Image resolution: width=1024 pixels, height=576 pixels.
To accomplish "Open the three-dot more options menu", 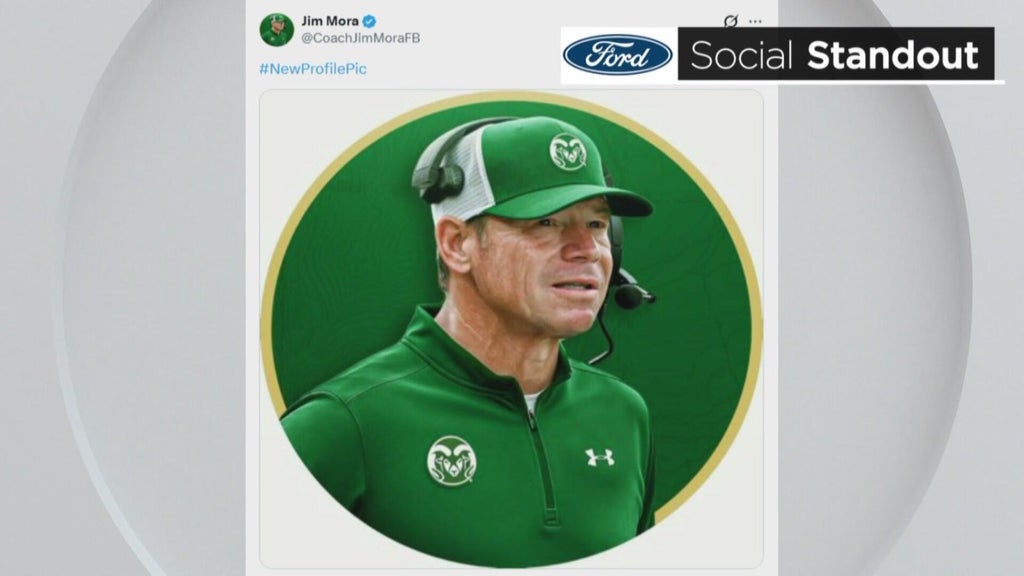I will [x=755, y=21].
